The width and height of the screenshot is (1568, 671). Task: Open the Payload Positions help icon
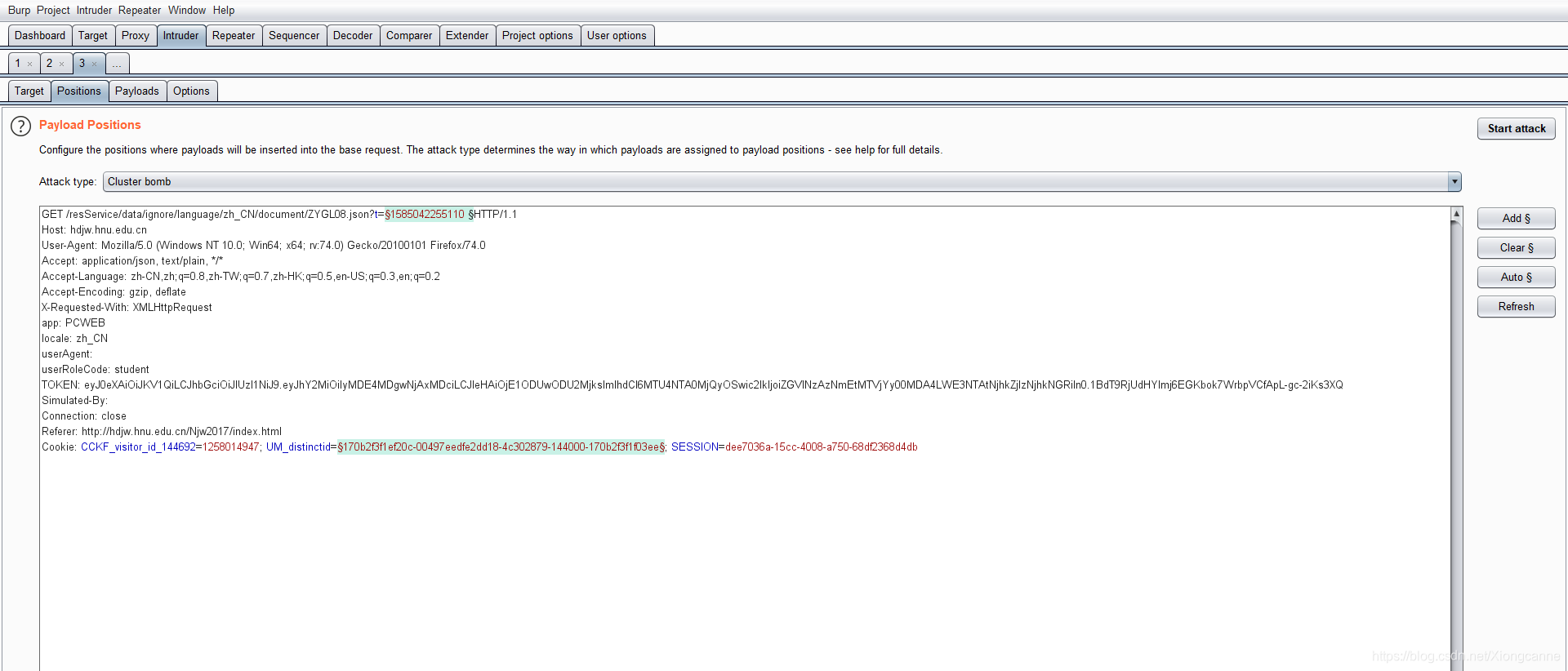tap(20, 127)
